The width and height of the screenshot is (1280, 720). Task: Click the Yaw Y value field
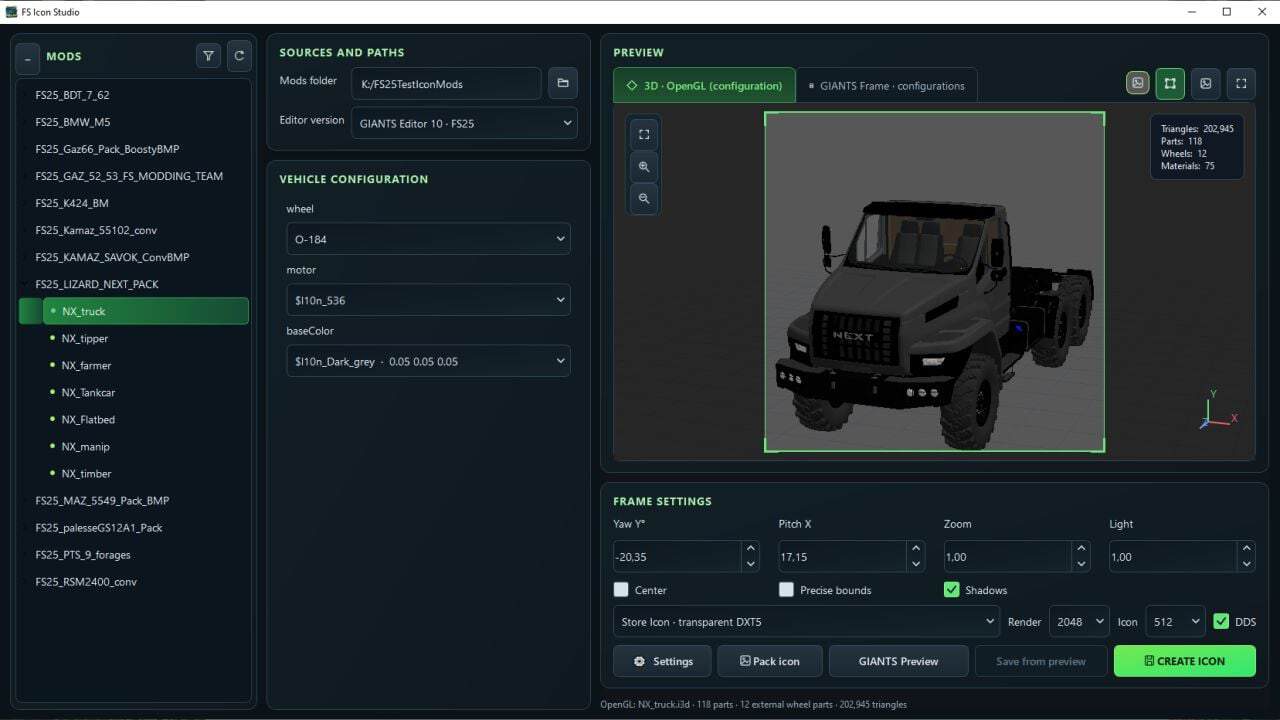[x=677, y=557]
